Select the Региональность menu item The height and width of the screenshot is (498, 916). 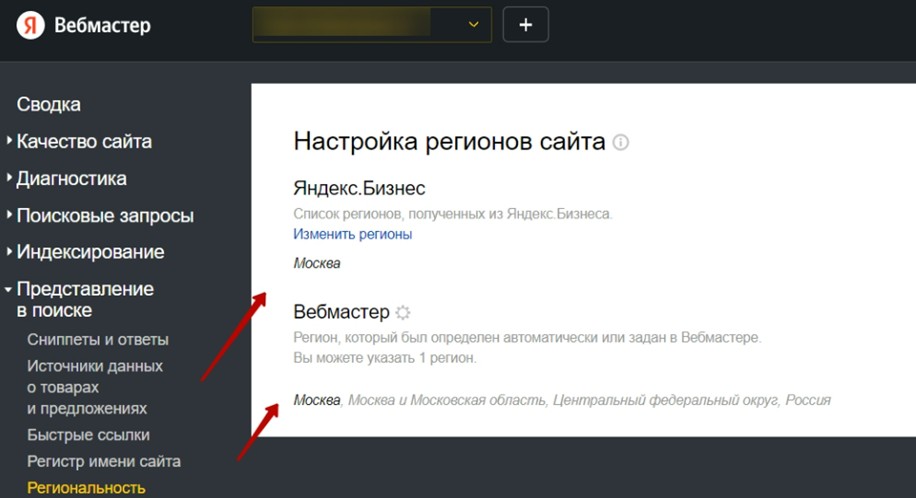click(x=86, y=487)
